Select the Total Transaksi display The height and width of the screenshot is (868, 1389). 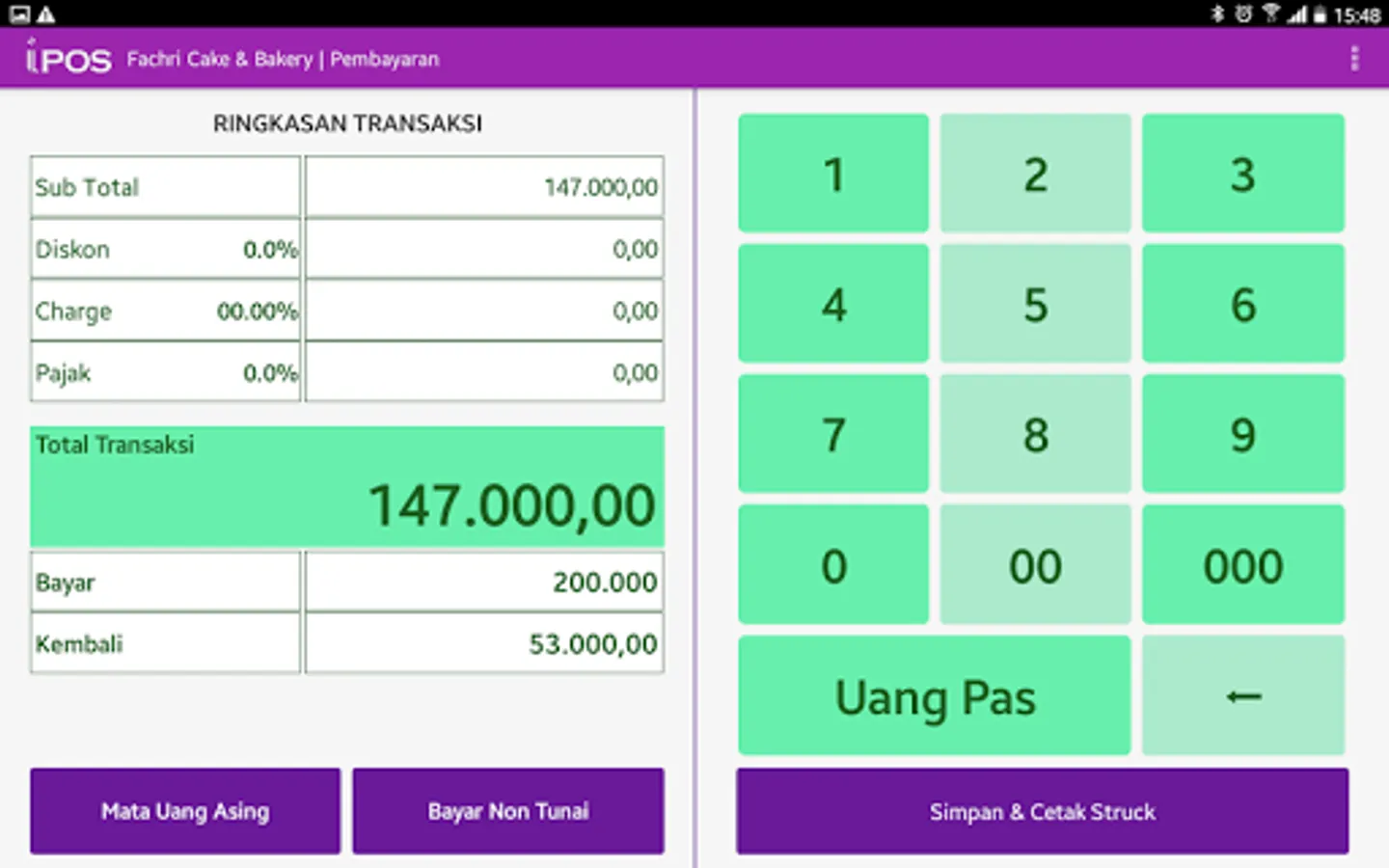click(347, 485)
